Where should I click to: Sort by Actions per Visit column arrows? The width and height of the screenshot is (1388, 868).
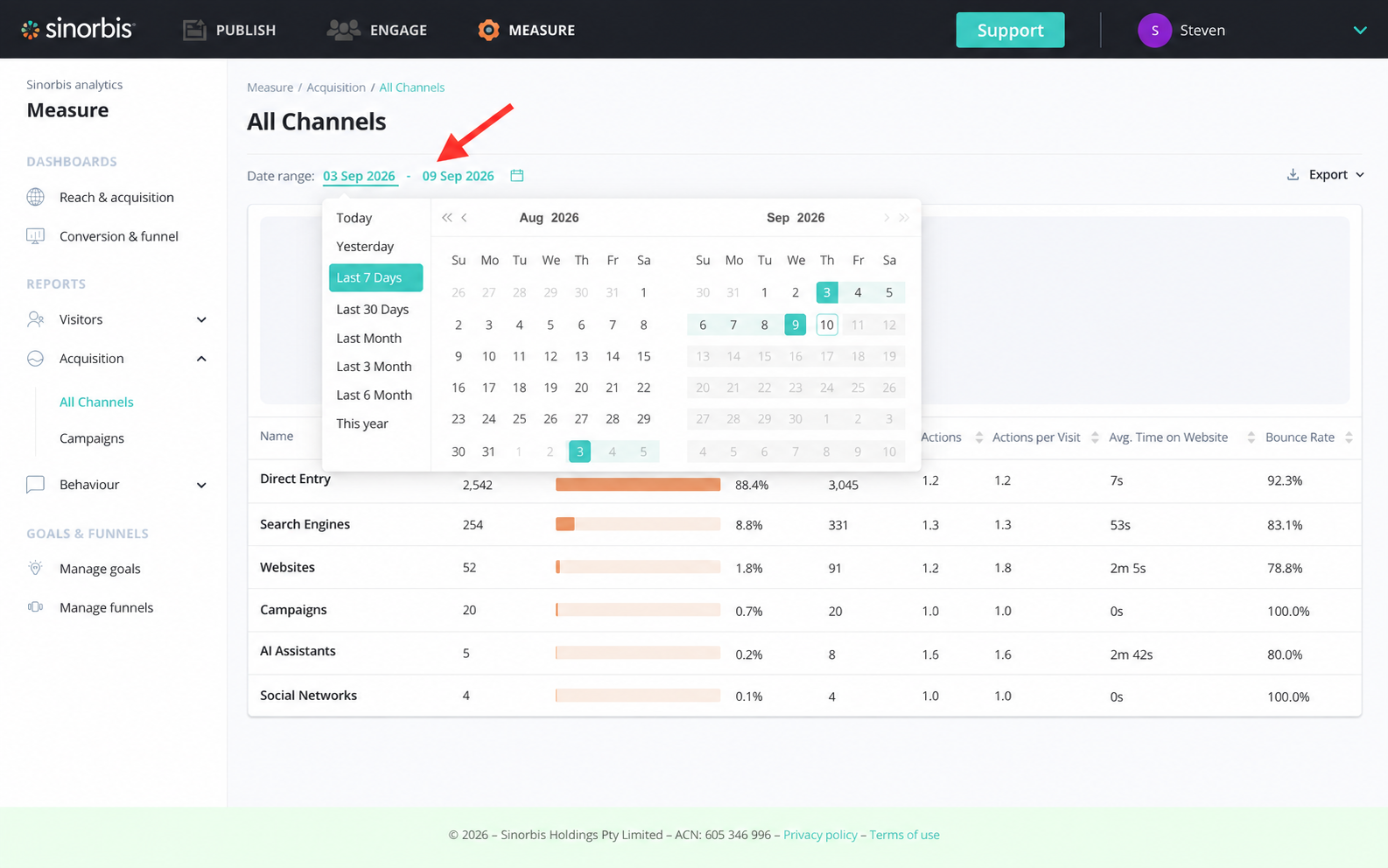pos(1095,437)
